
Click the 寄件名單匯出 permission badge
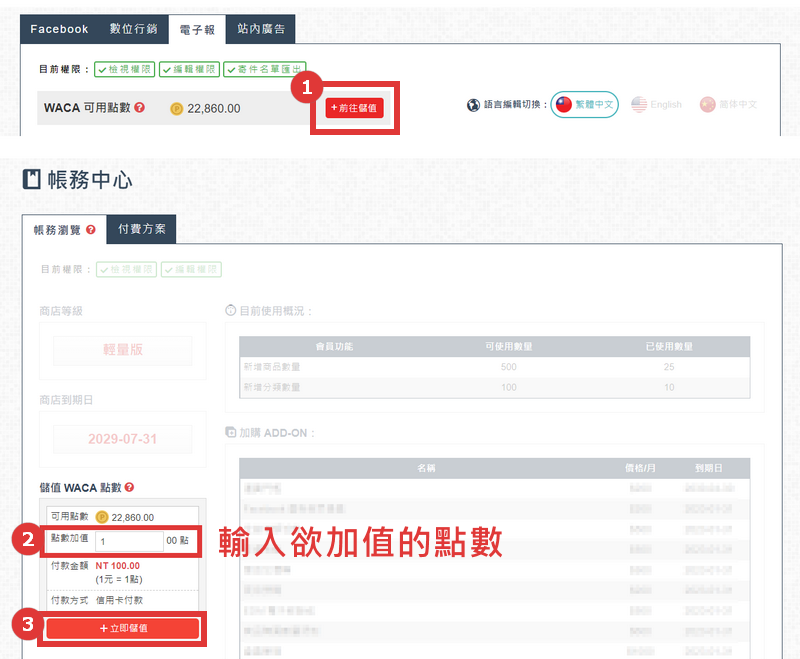point(265,69)
